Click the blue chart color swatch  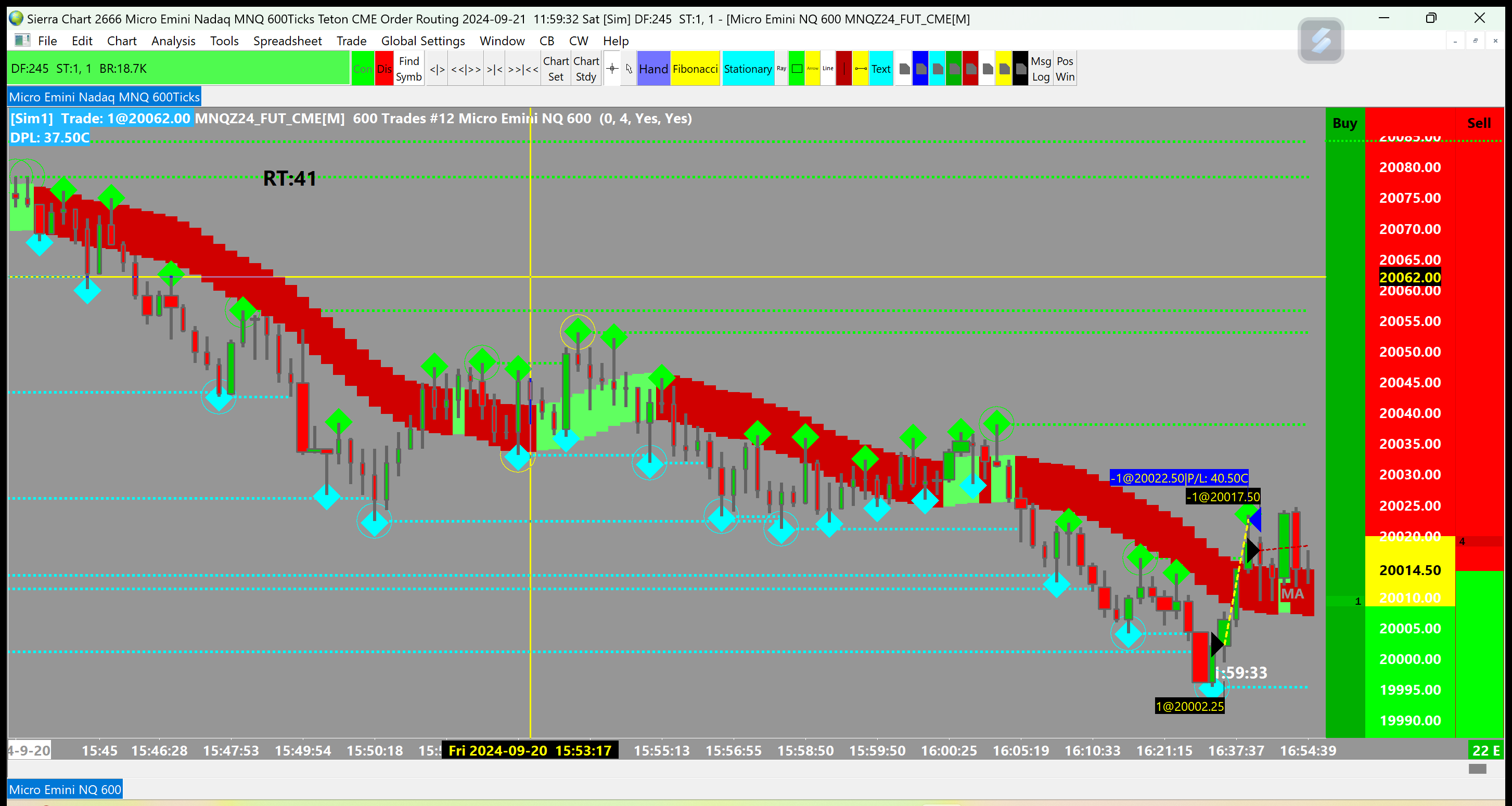click(x=920, y=69)
